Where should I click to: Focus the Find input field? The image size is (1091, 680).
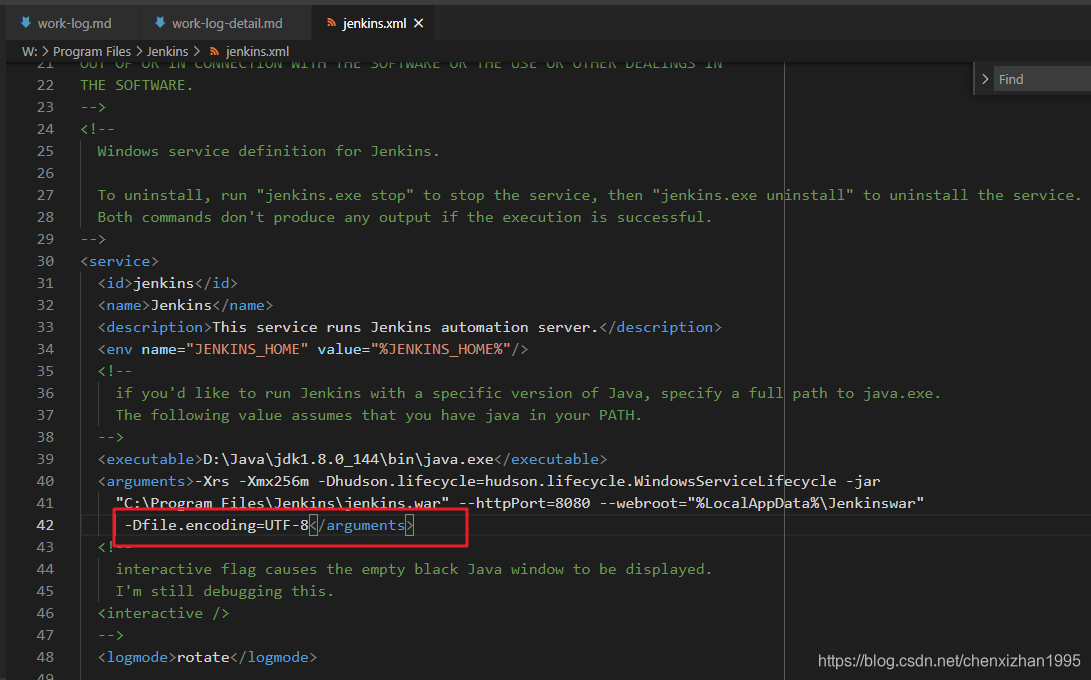coord(1042,79)
